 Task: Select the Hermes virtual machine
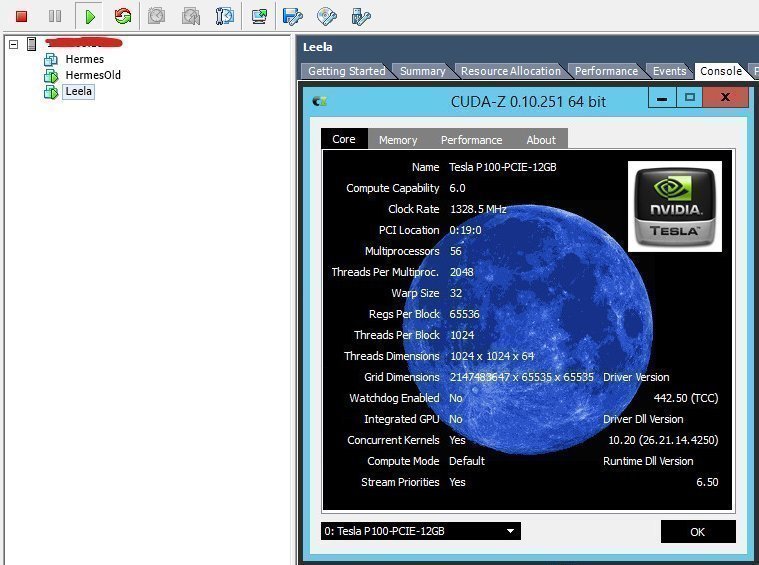click(84, 59)
